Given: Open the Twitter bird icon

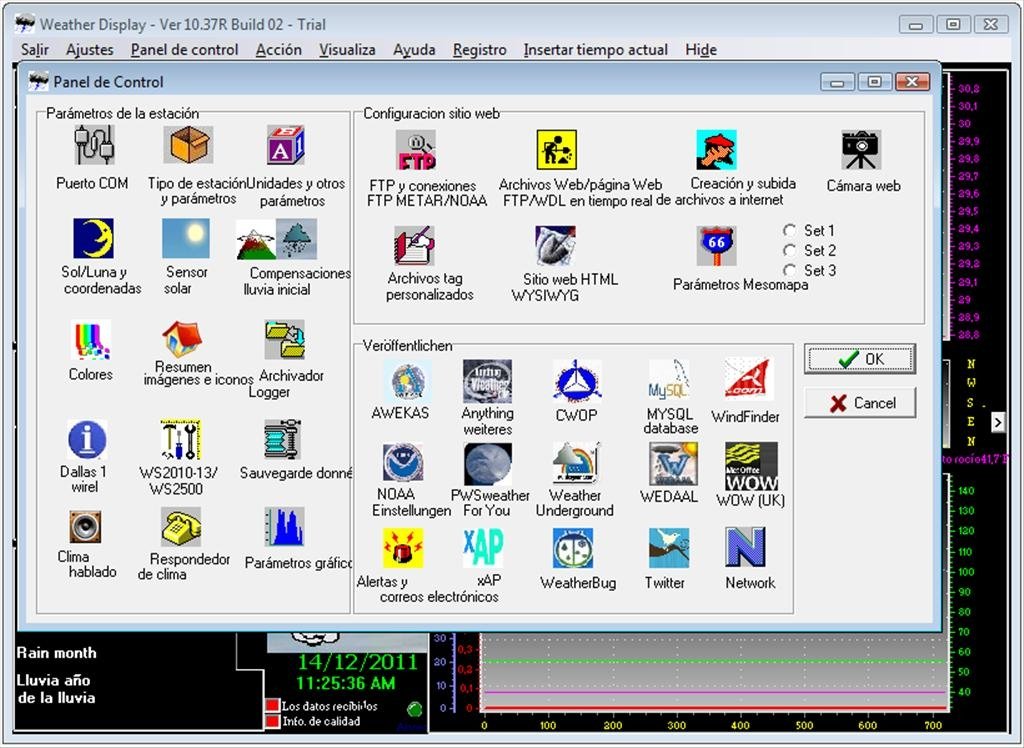Looking at the screenshot, I should tap(669, 547).
